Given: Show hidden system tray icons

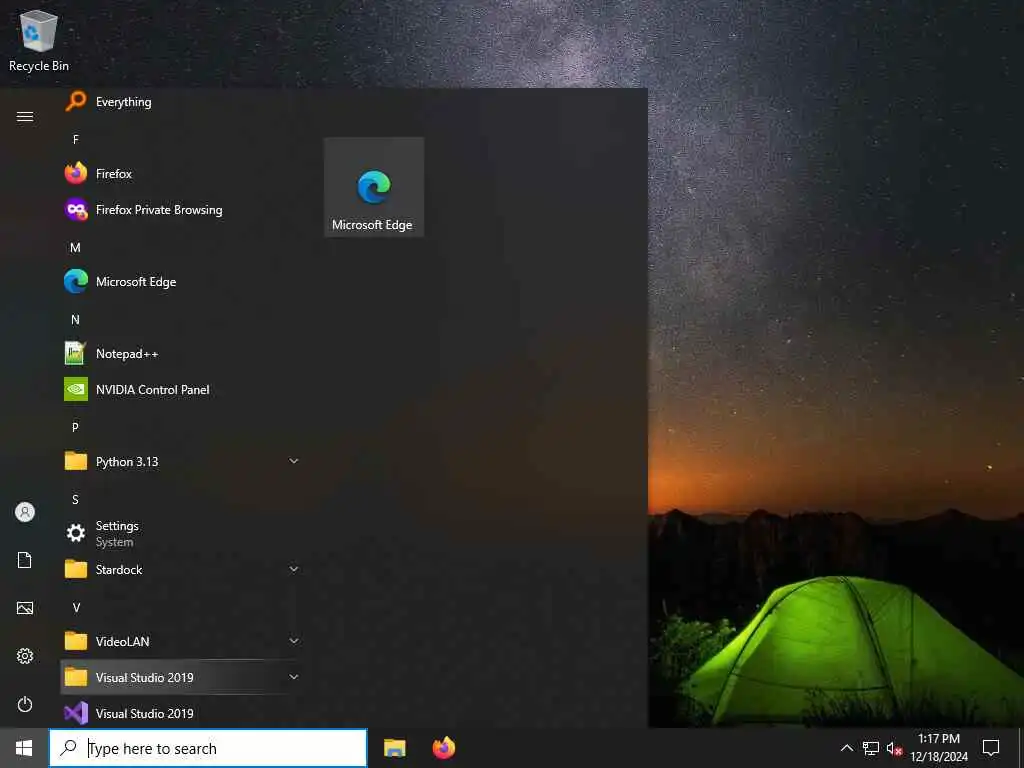Looking at the screenshot, I should pos(846,748).
